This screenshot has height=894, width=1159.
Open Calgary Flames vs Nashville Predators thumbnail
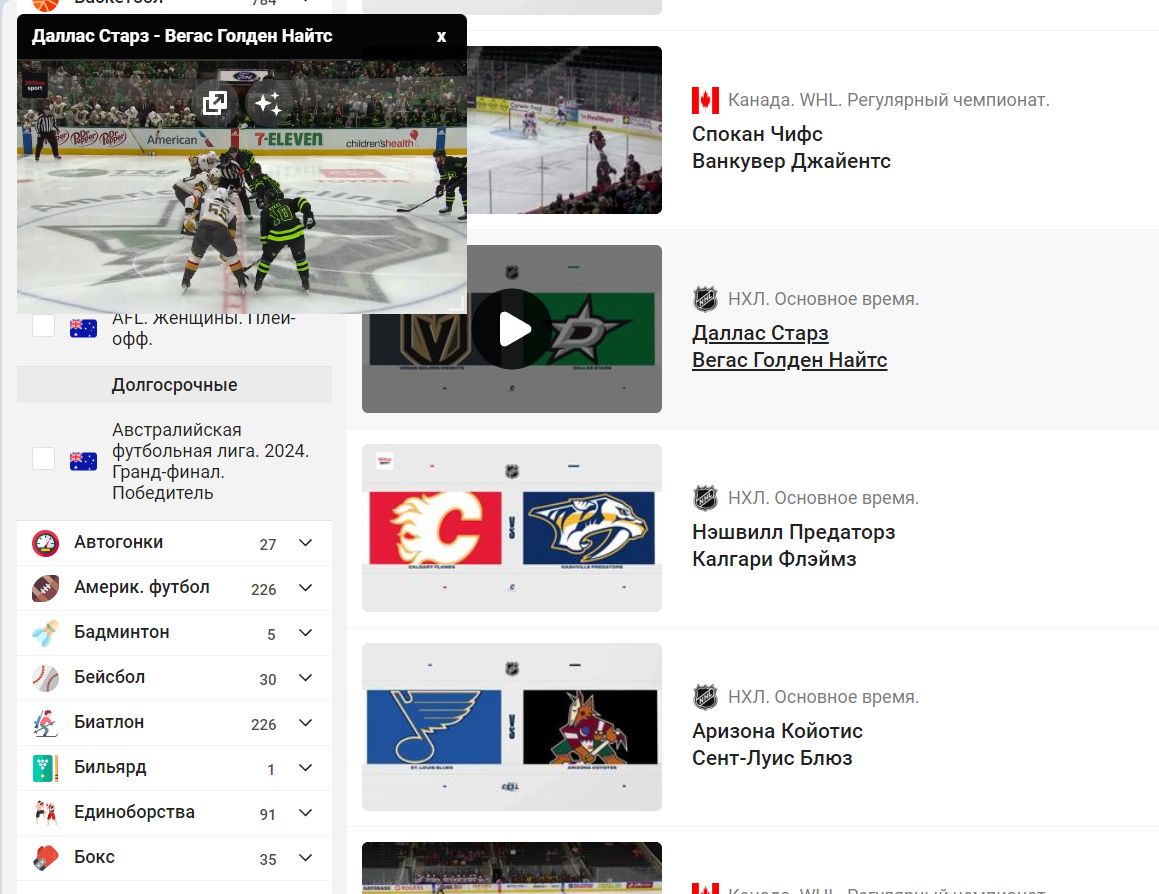point(511,528)
